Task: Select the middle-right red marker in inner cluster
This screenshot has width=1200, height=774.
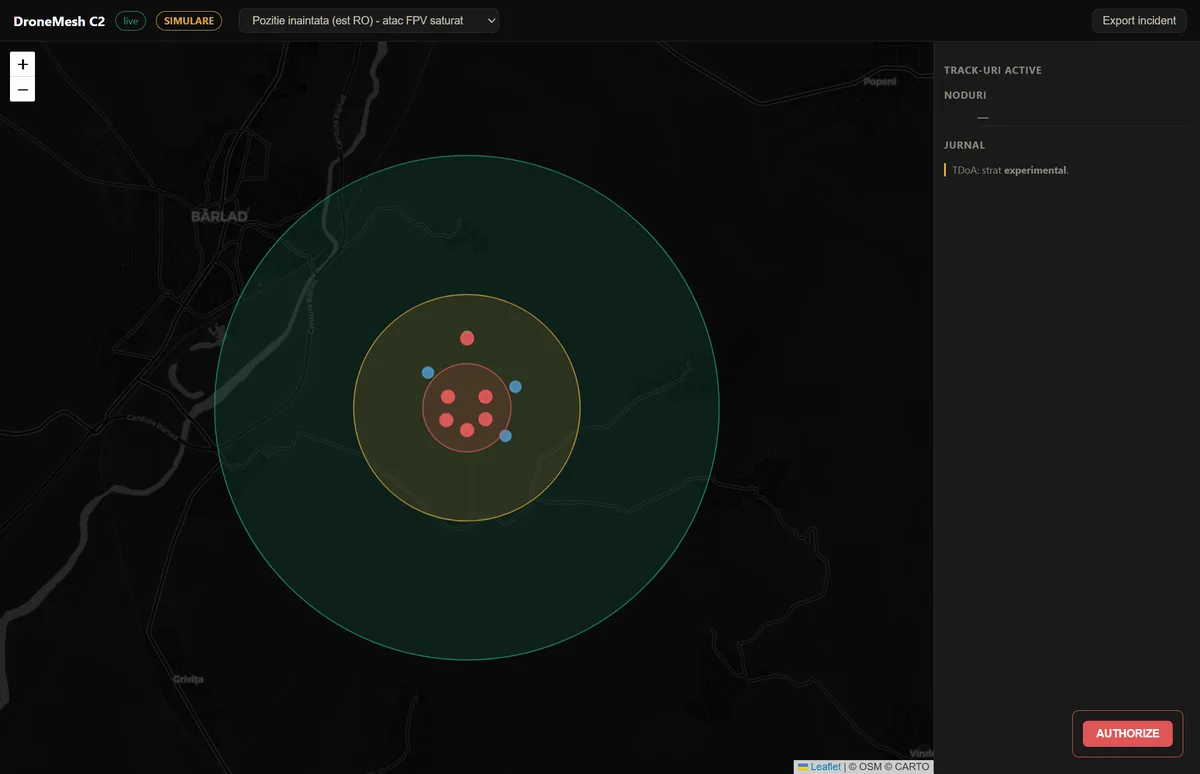Action: click(x=486, y=419)
